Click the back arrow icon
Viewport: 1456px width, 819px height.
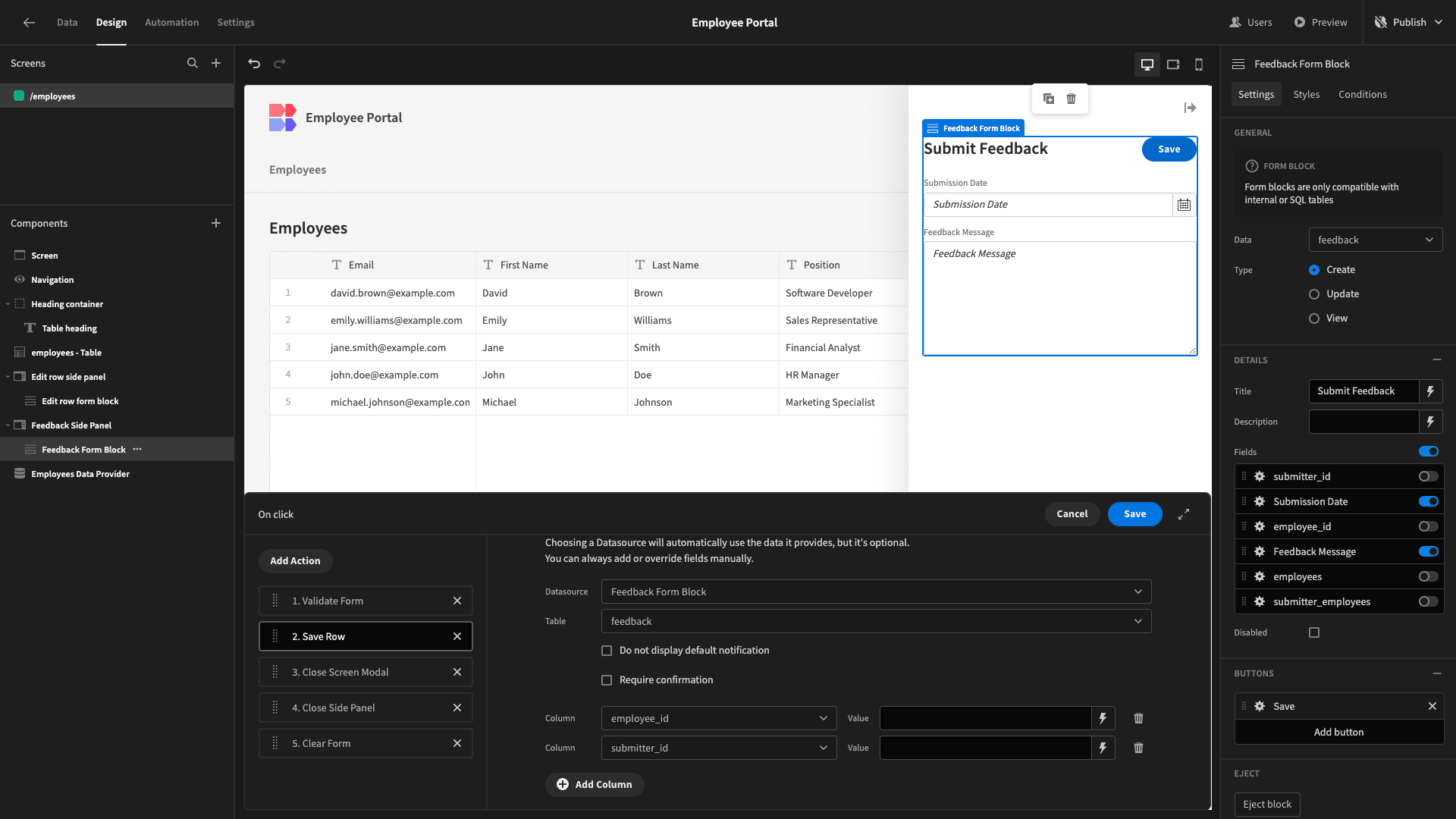tap(29, 23)
